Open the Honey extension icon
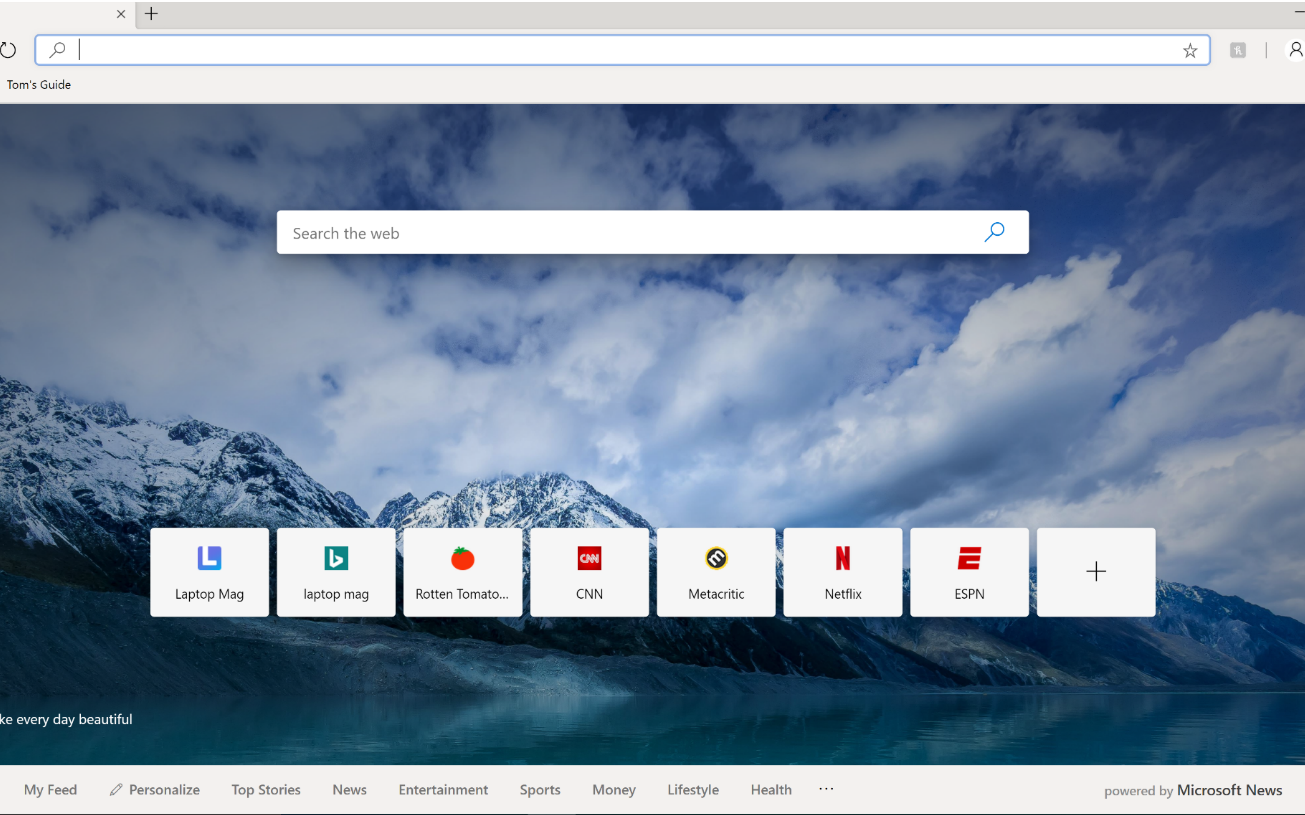This screenshot has width=1305, height=815. pyautogui.click(x=1238, y=50)
